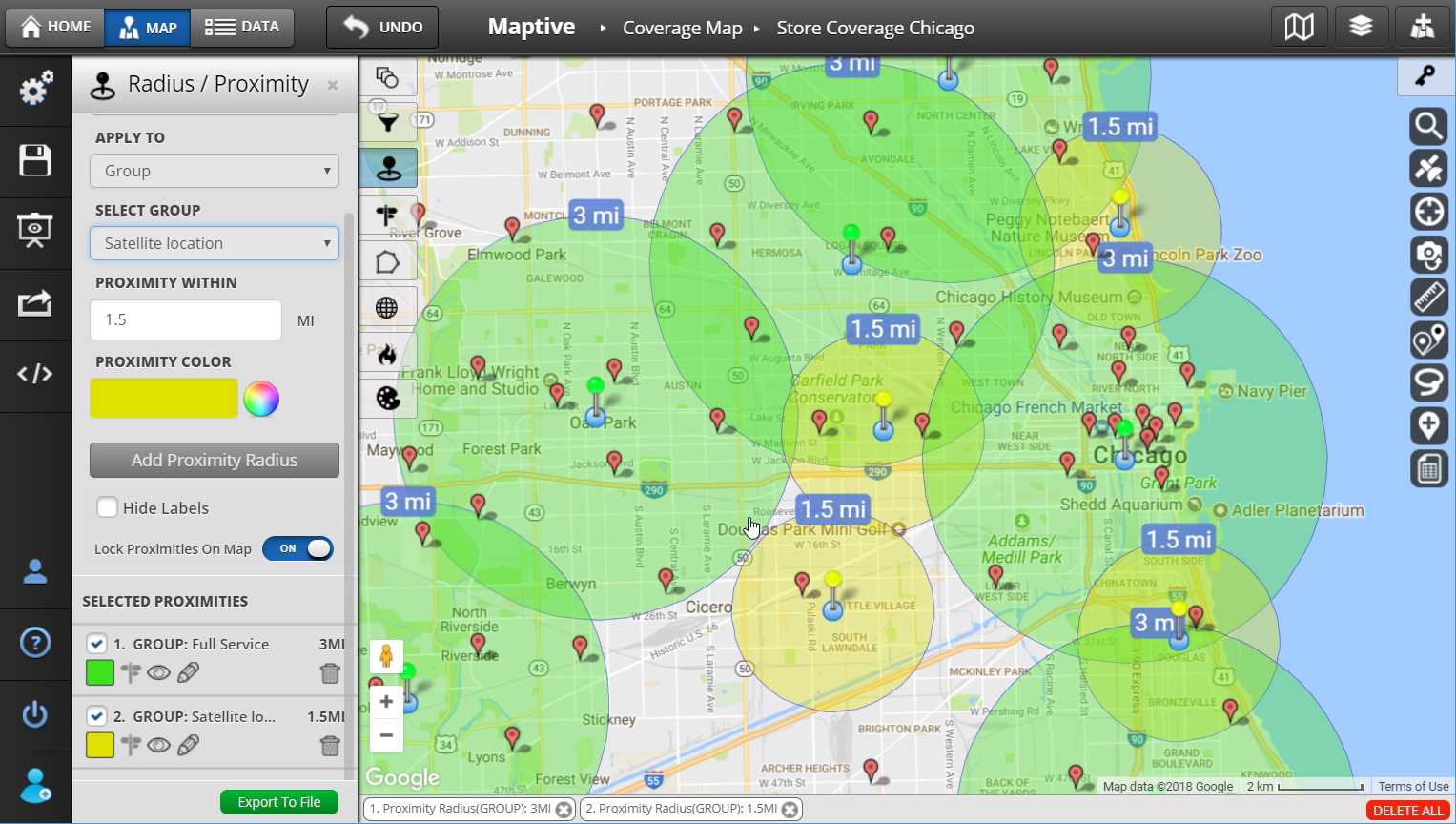Turn off Lock Proximities On Map switch
1456x824 pixels.
[x=298, y=548]
